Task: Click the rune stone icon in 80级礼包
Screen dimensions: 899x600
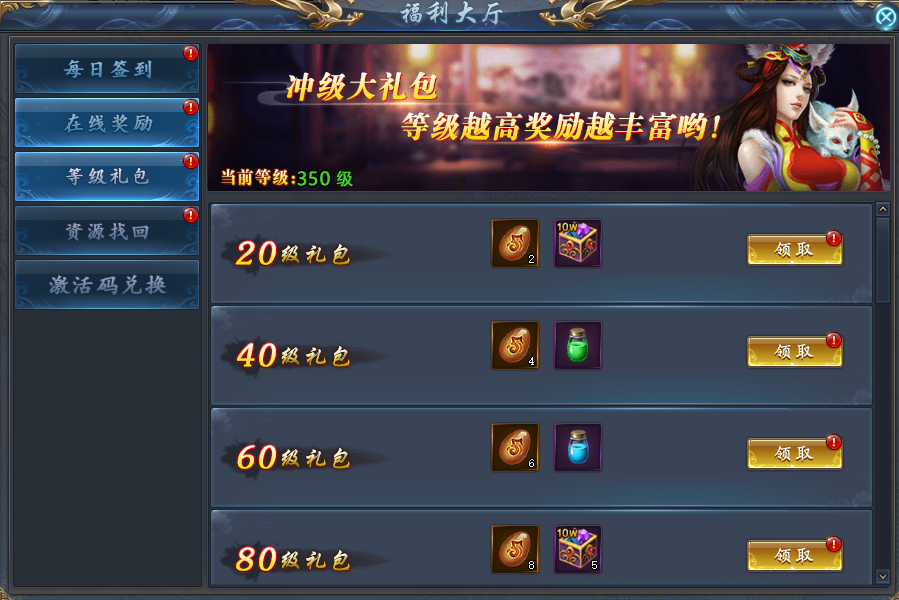Action: click(515, 550)
